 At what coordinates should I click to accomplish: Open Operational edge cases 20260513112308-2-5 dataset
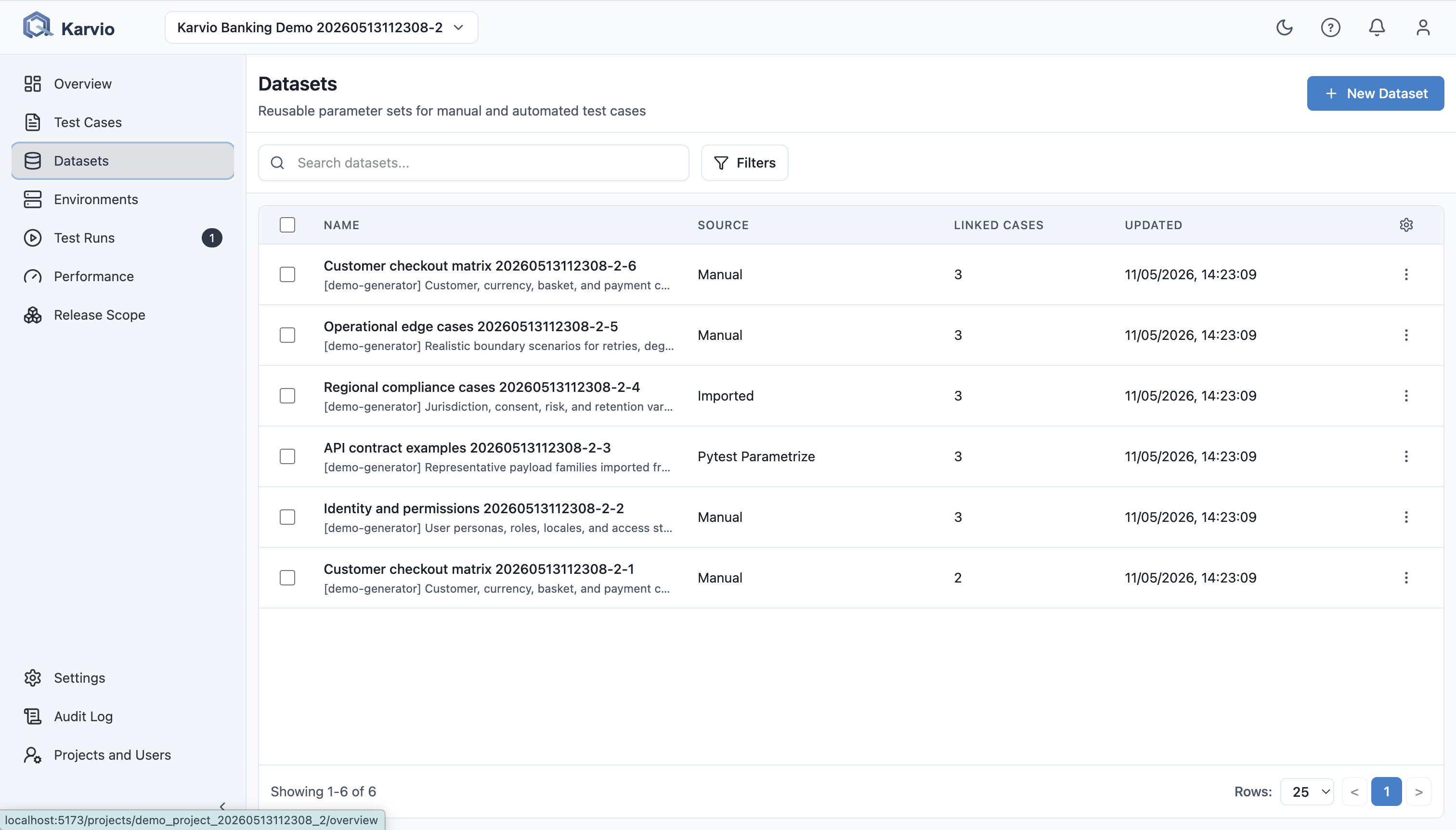click(471, 326)
